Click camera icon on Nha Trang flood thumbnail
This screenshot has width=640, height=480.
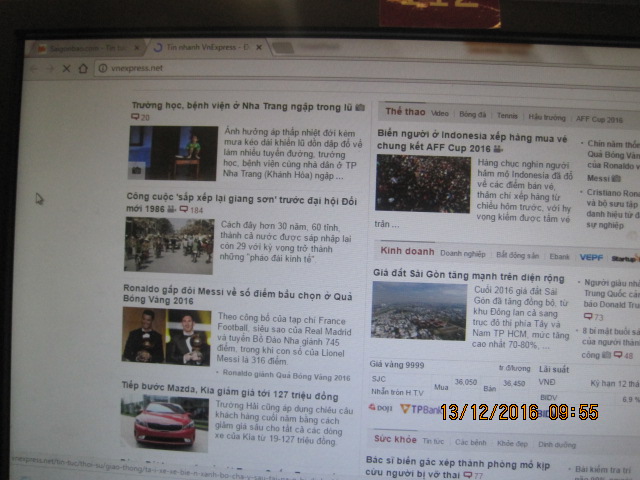coord(136,171)
